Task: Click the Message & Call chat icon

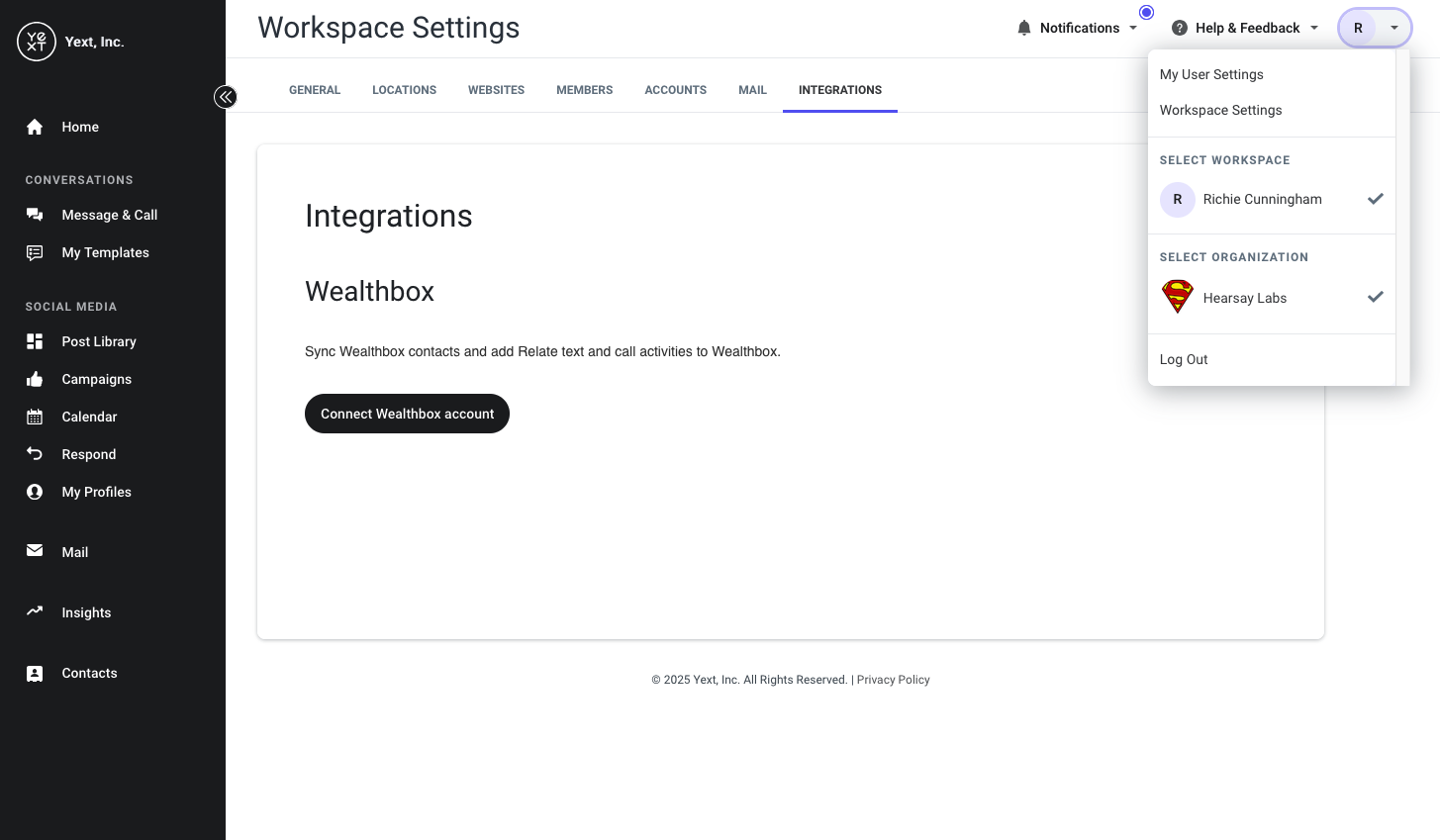Action: [35, 215]
